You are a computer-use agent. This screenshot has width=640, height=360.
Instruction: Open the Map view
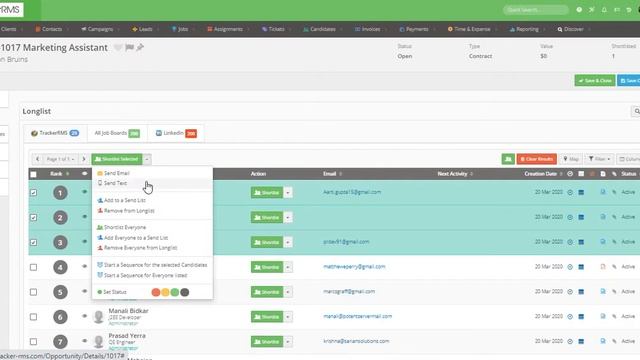coord(571,159)
